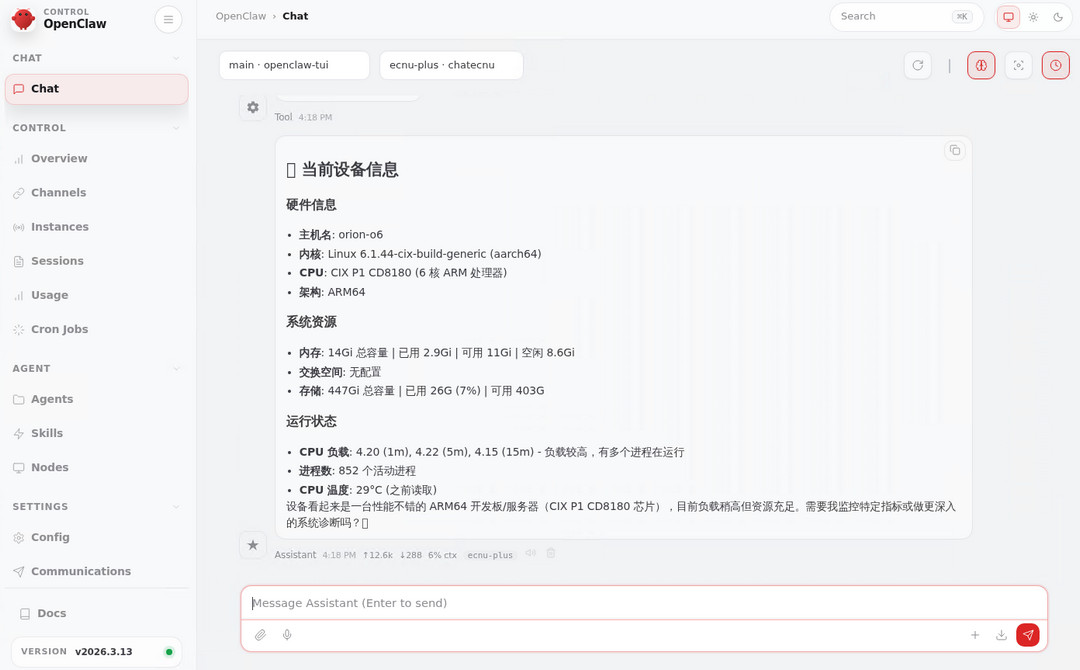The height and width of the screenshot is (670, 1080).
Task: Open Cron Jobs in the sidebar
Action: (96, 329)
